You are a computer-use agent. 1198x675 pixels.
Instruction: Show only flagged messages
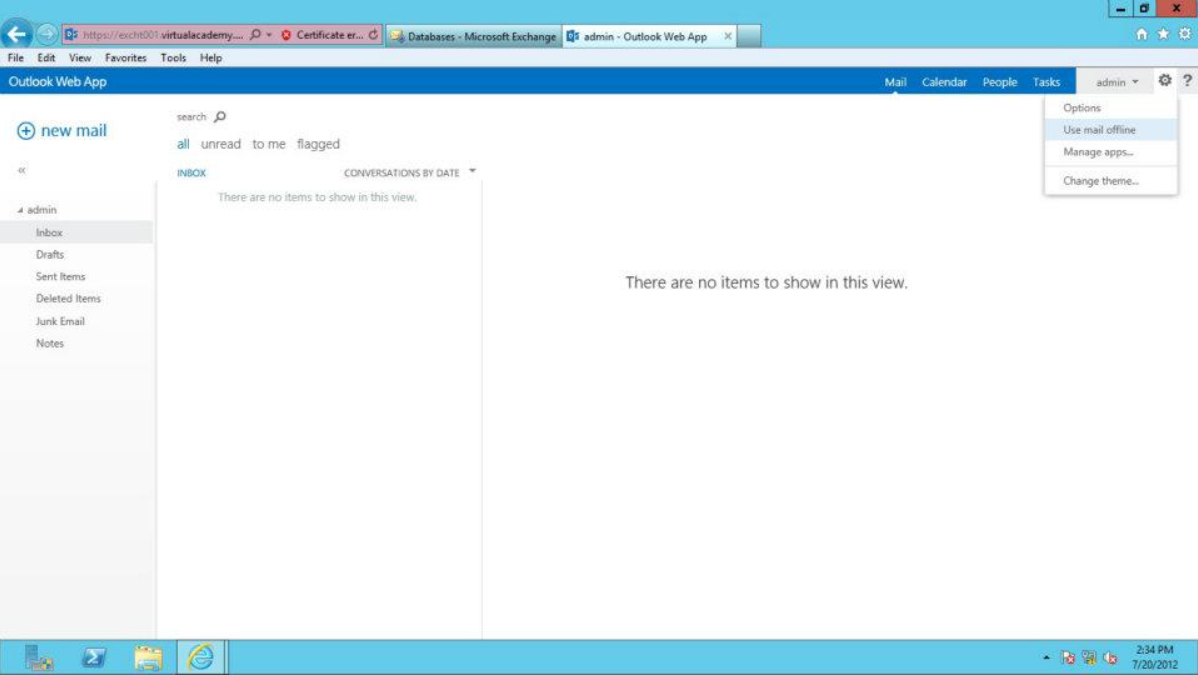click(x=318, y=144)
